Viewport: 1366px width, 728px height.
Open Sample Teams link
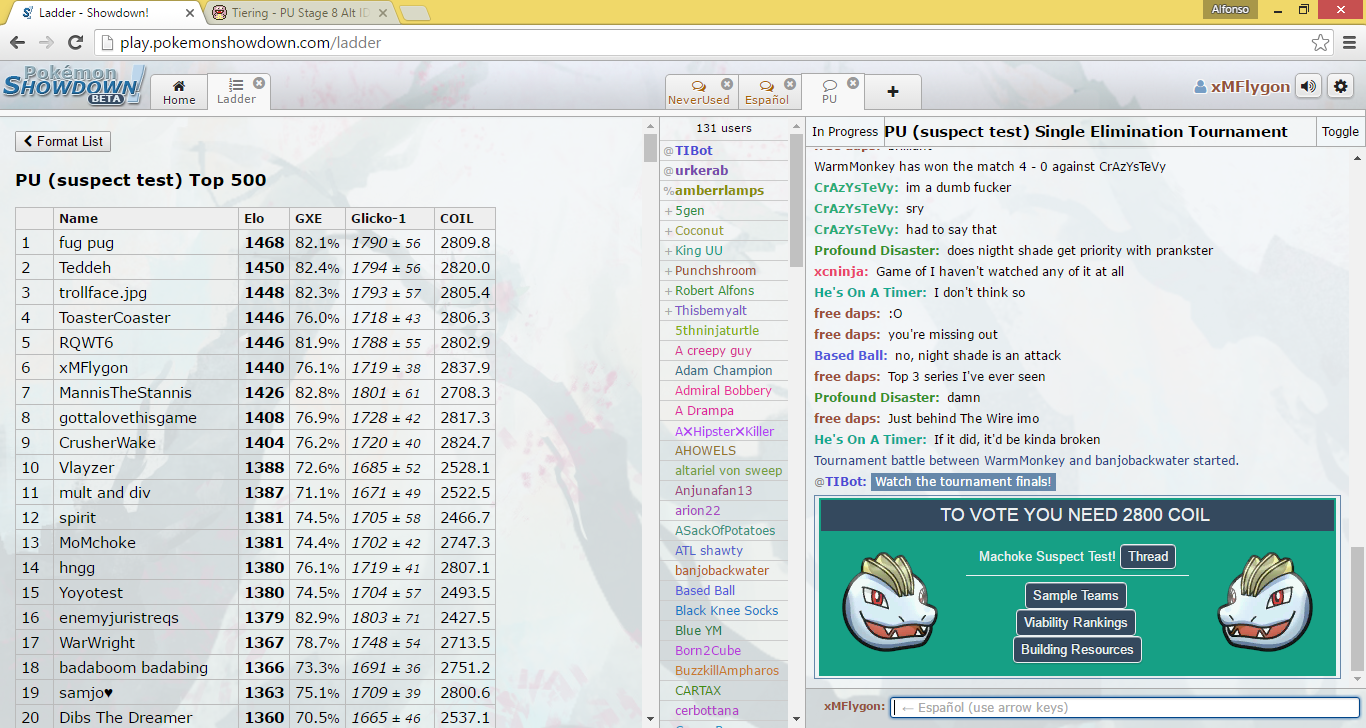coord(1075,596)
